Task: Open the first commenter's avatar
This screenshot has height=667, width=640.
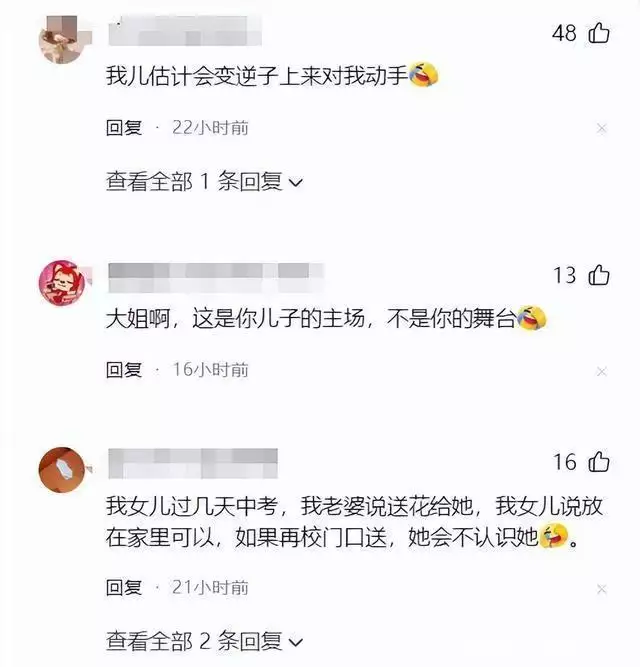Action: tap(64, 40)
